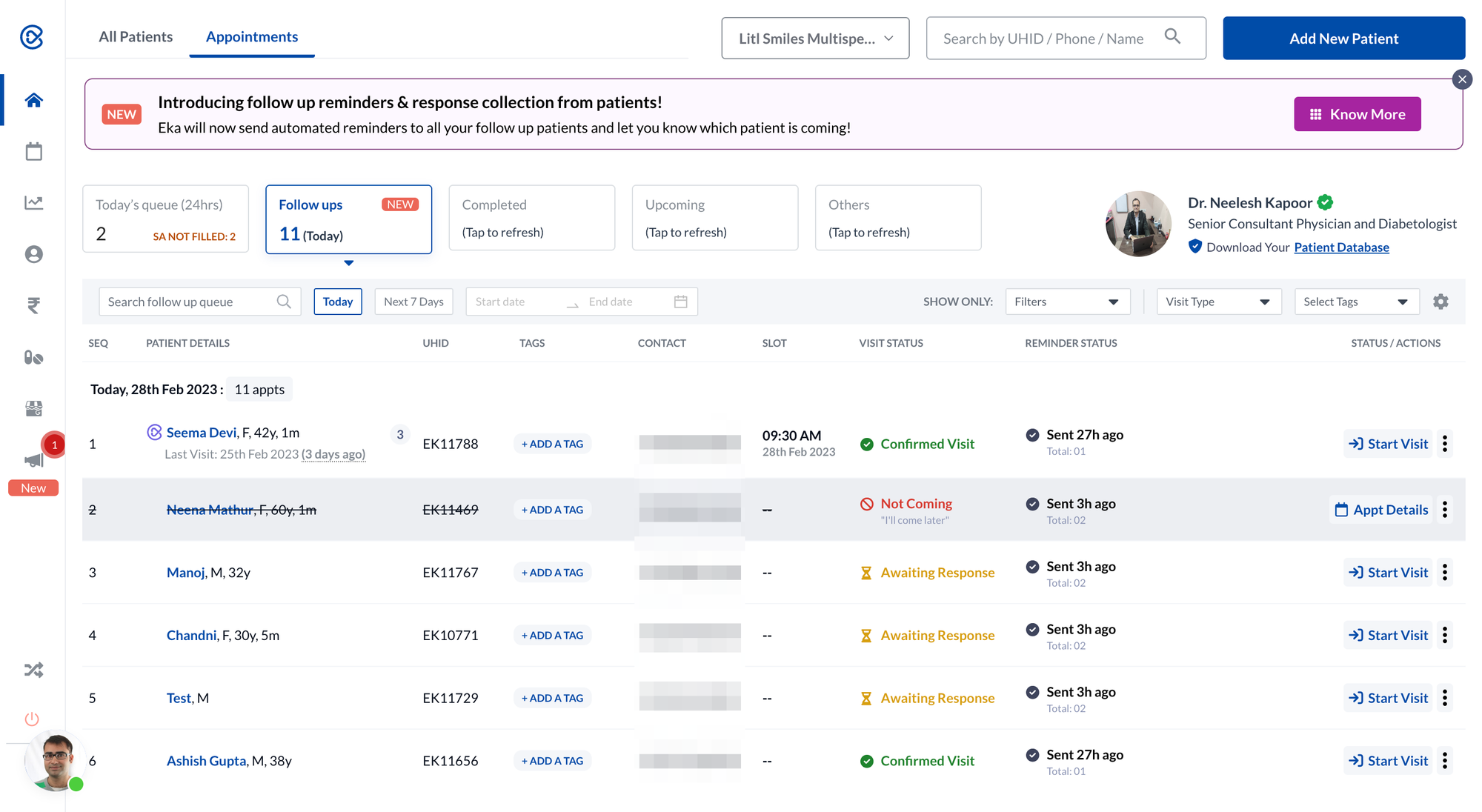
Task: Open the calendar icon in sidebar
Action: point(33,152)
